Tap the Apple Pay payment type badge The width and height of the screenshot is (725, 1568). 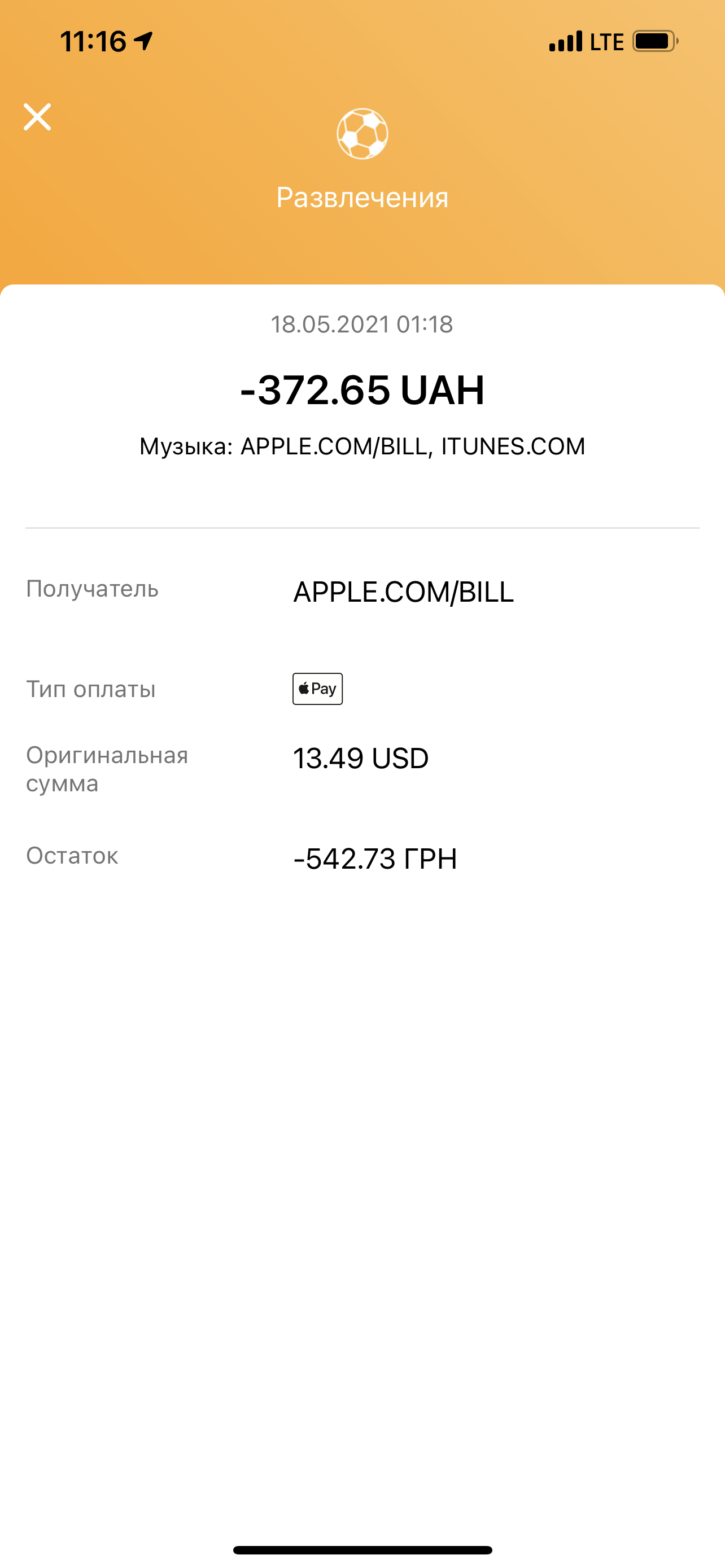click(318, 689)
